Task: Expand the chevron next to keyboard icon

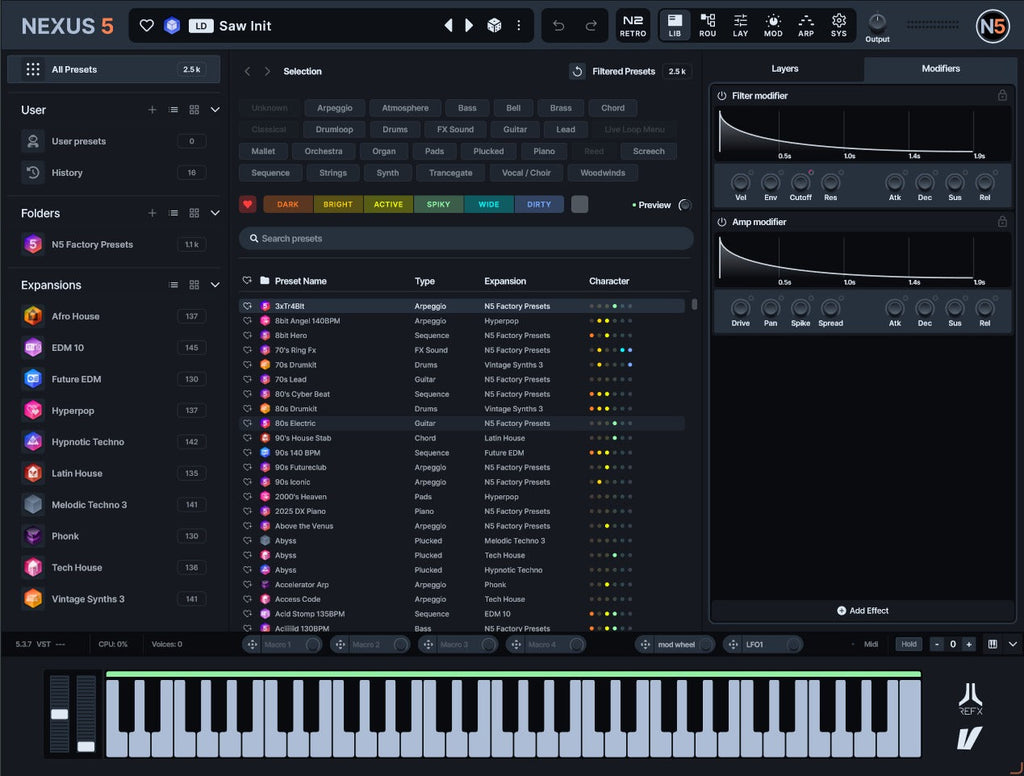Action: [x=1012, y=644]
